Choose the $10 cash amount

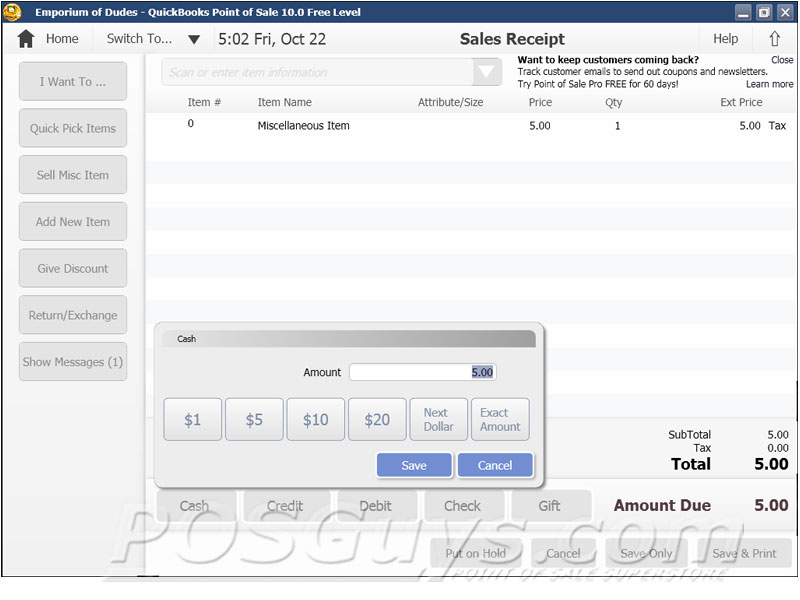(x=315, y=420)
